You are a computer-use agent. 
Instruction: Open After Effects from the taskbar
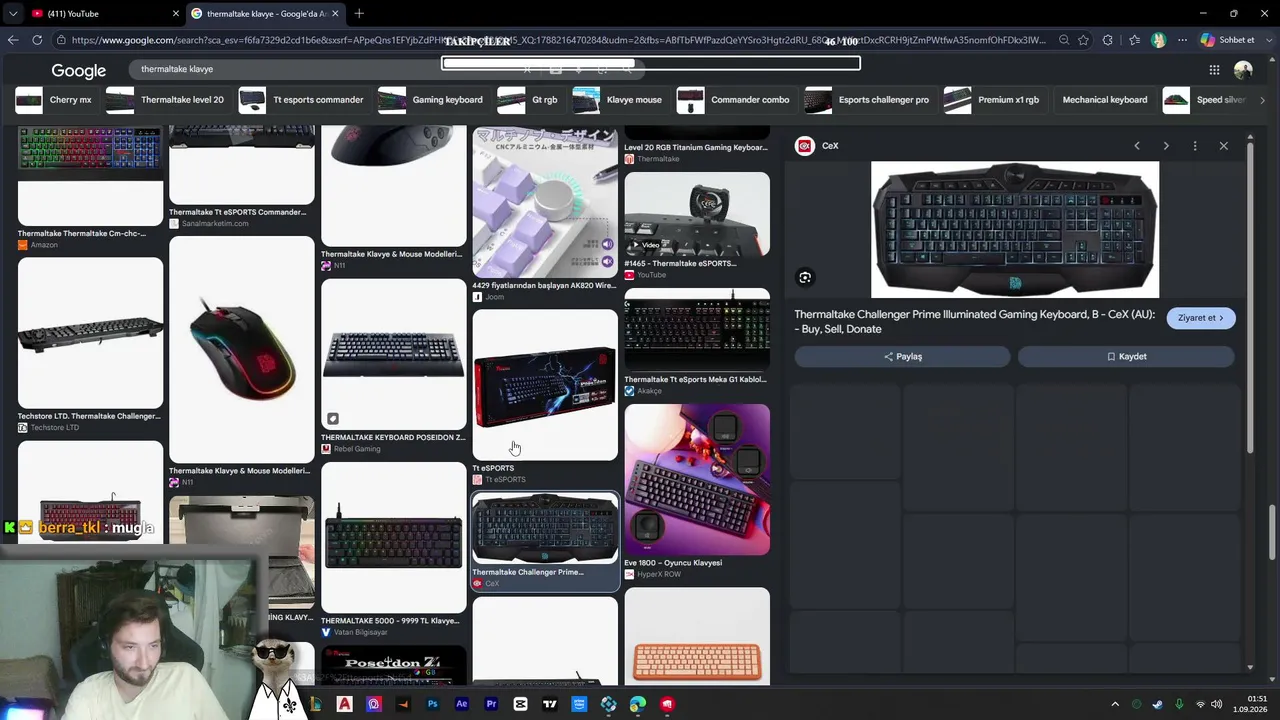pos(462,704)
